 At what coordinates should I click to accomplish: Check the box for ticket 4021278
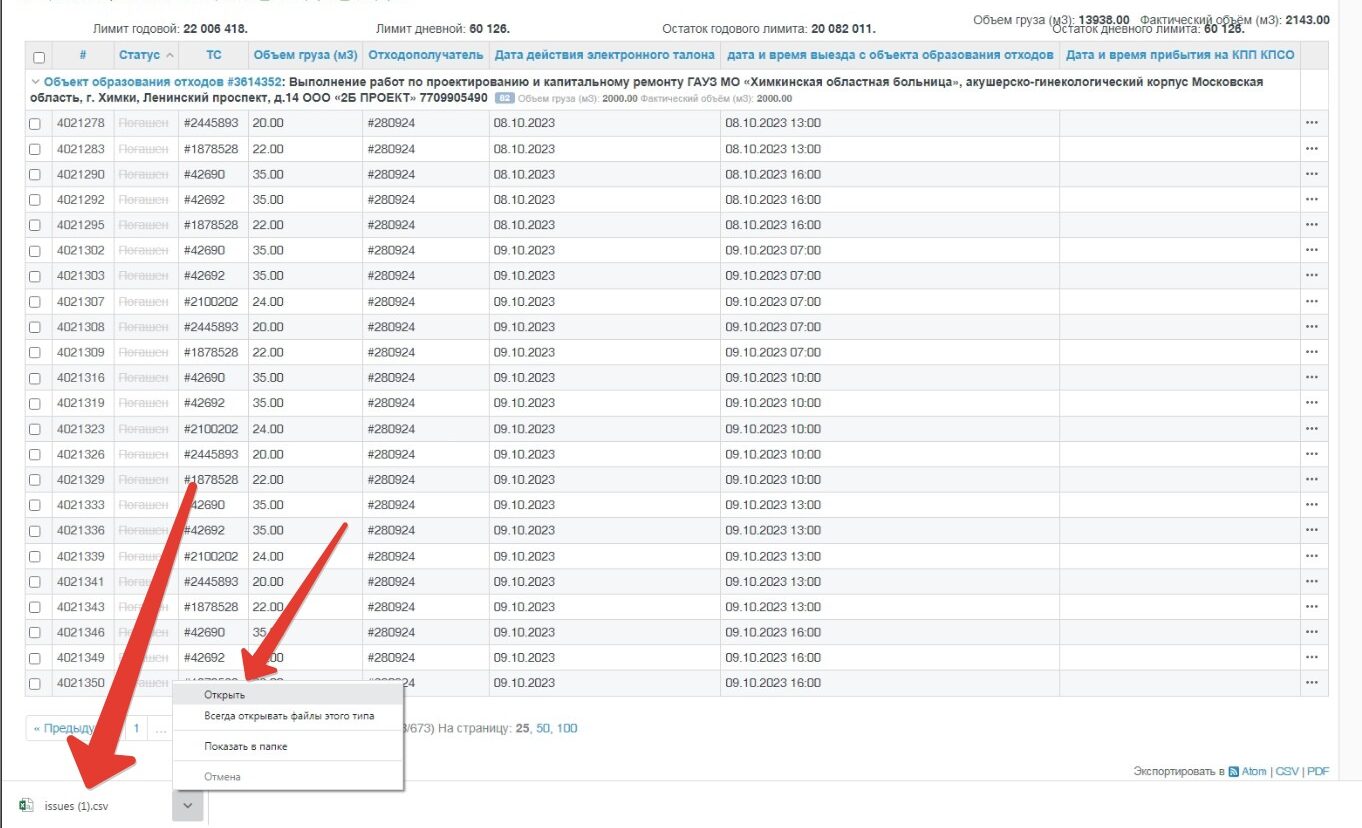click(35, 124)
